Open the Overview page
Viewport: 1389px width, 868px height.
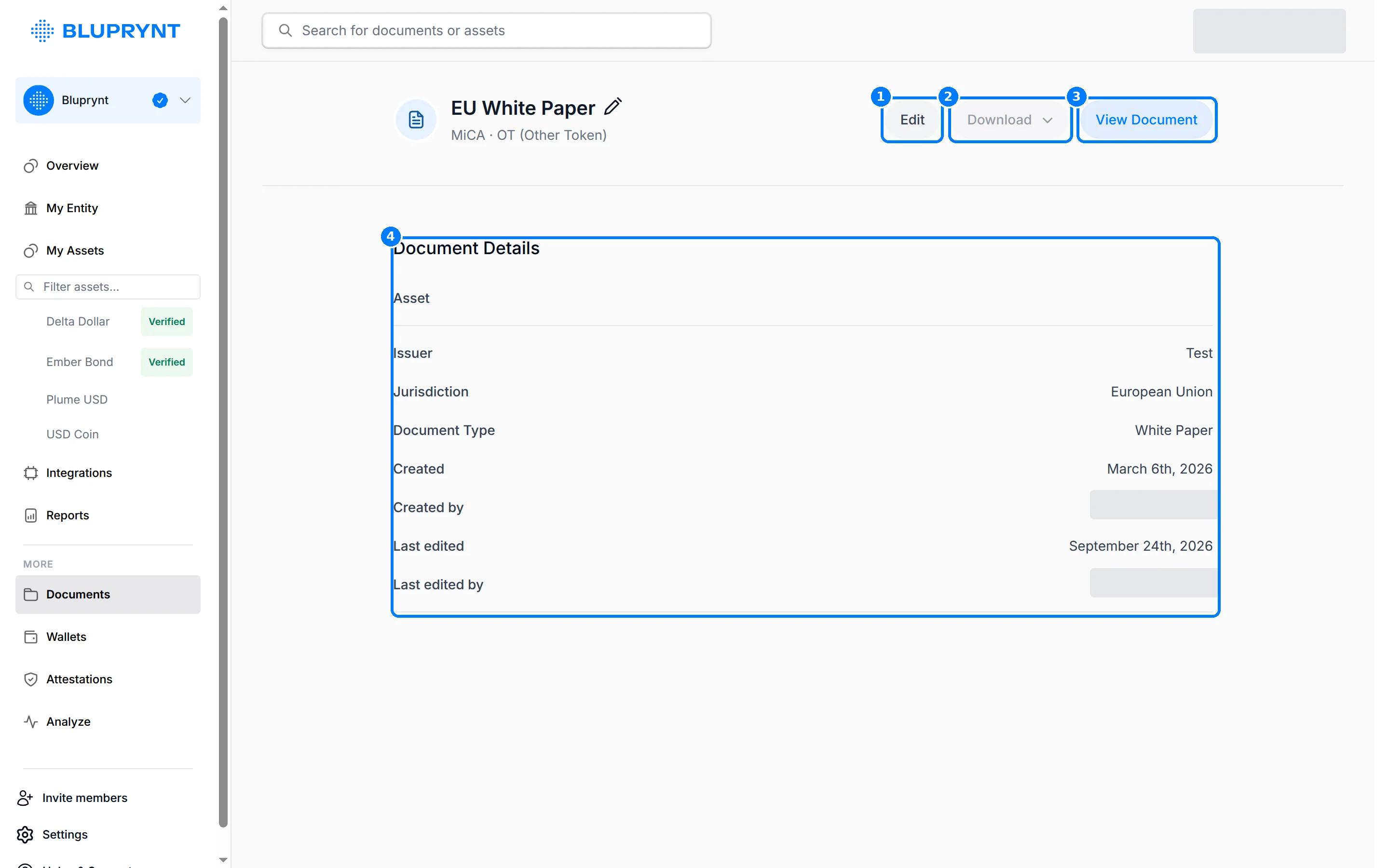(108, 166)
